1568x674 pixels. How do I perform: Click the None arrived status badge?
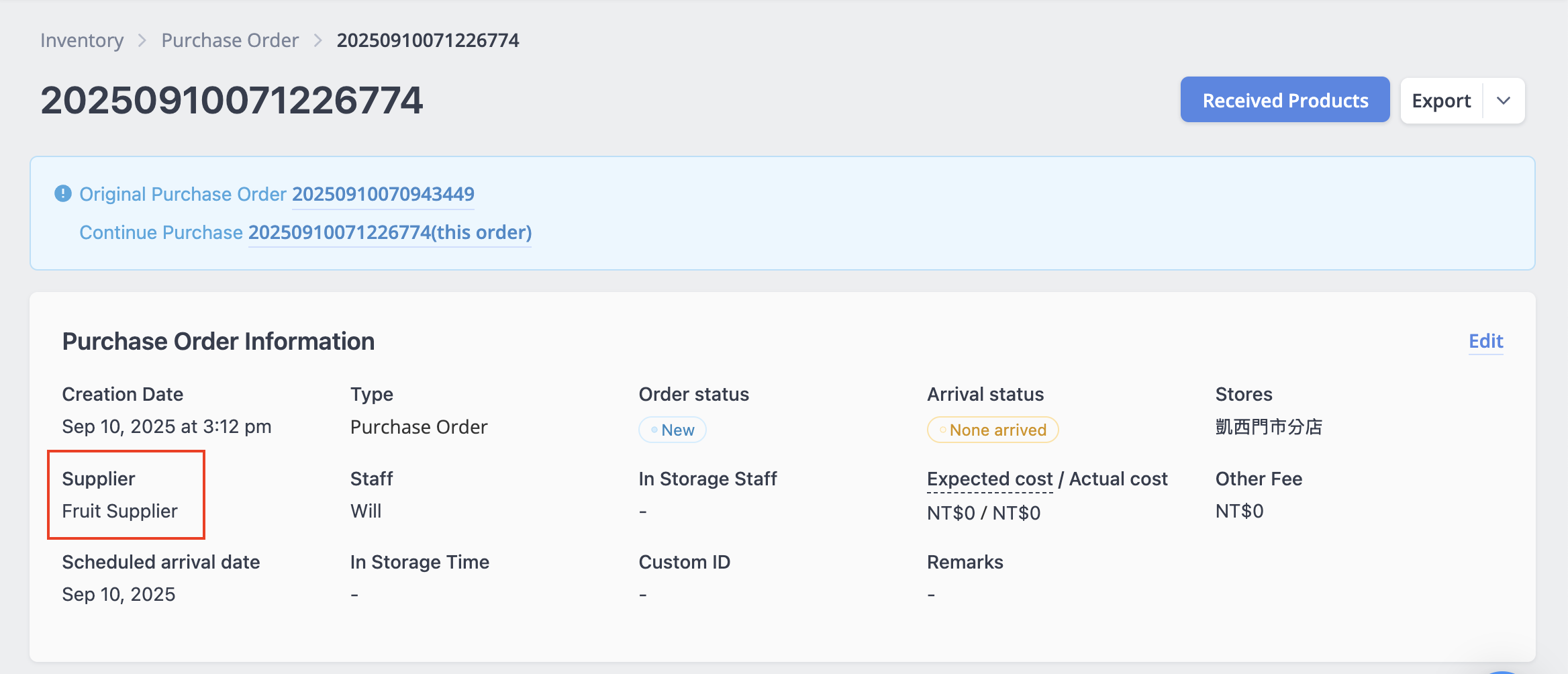coord(993,430)
